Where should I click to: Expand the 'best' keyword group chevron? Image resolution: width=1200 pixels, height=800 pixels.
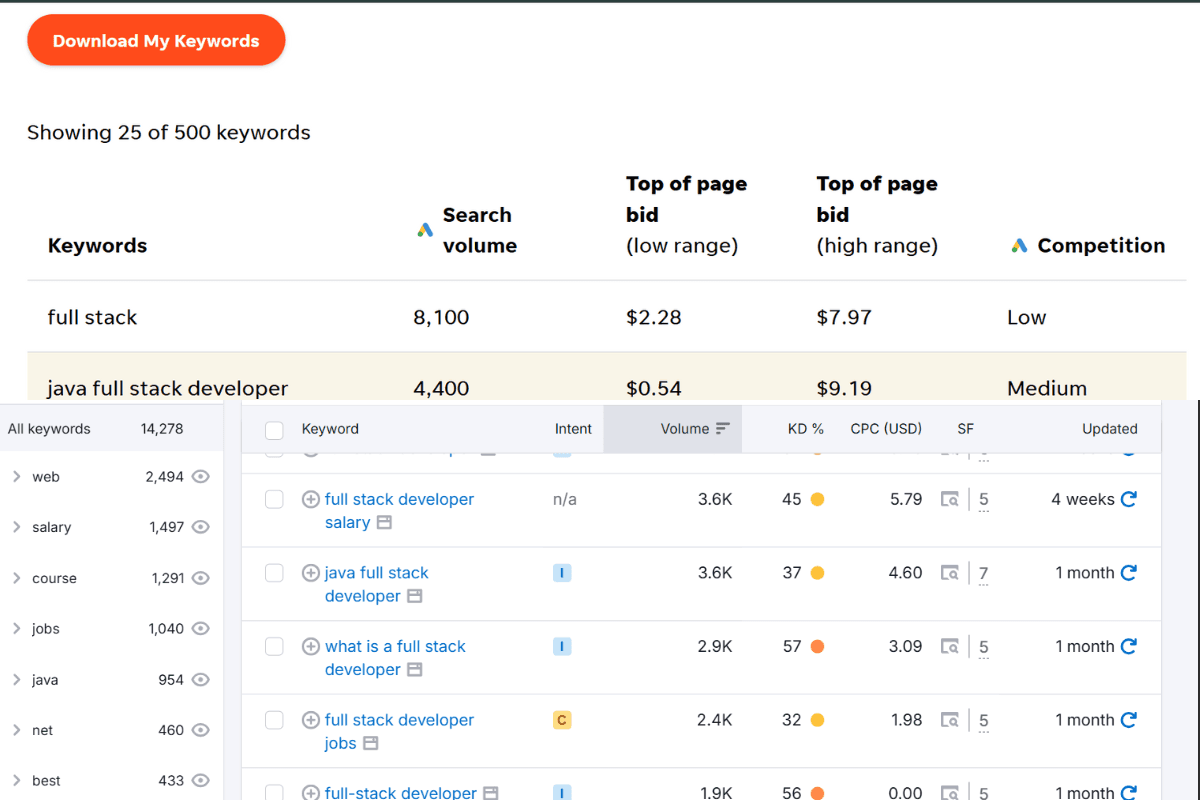click(16, 780)
